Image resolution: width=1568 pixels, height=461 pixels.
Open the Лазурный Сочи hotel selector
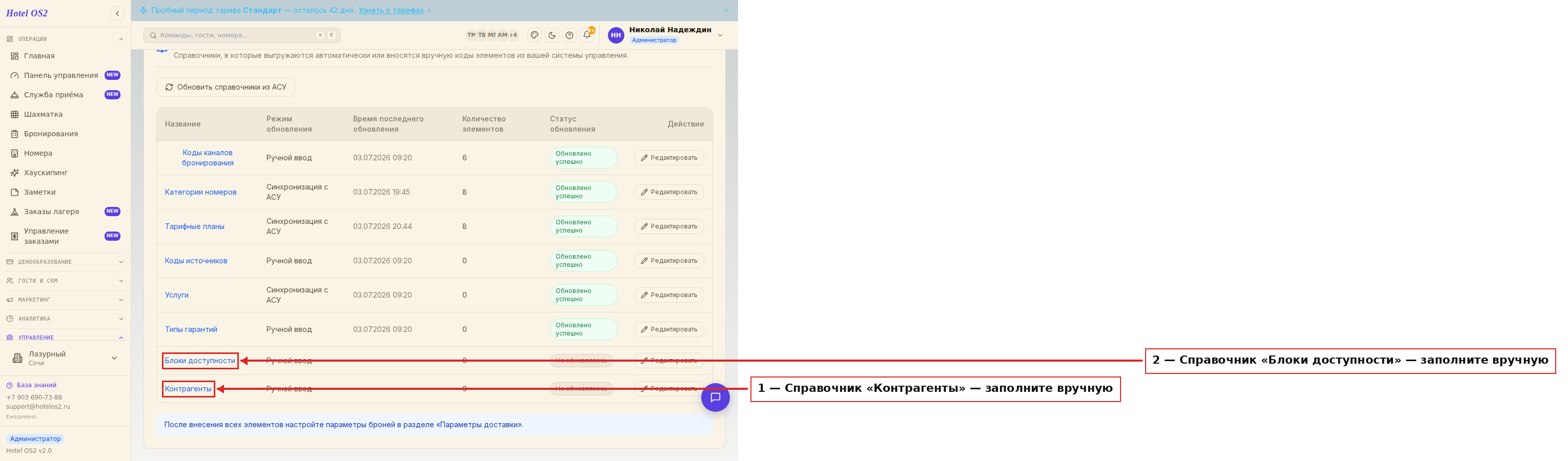click(65, 358)
